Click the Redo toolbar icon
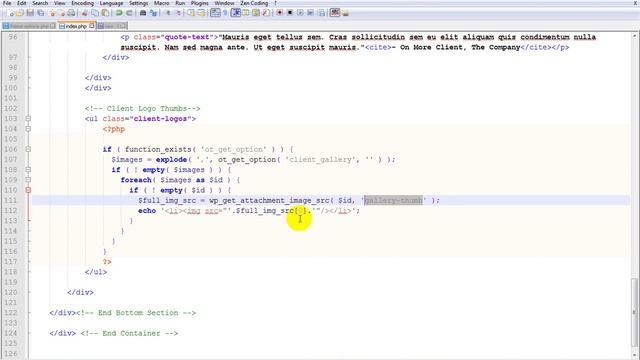The image size is (640, 360). click(129, 13)
